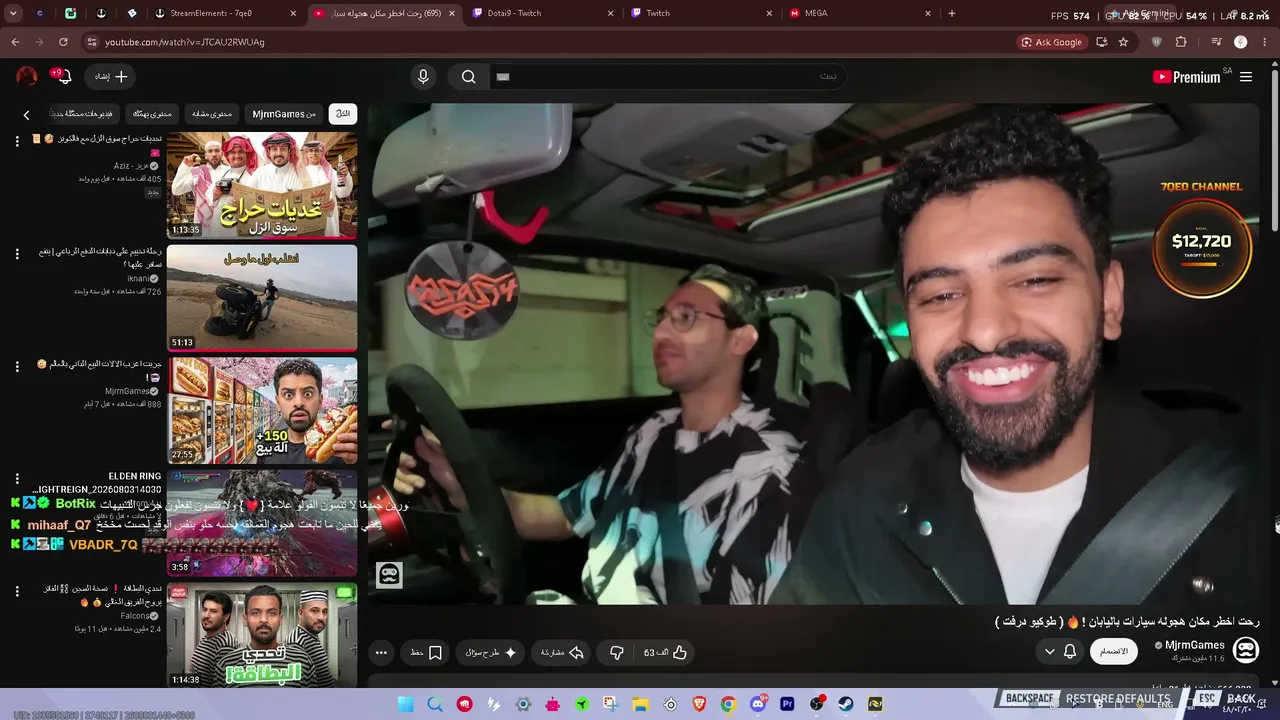Close the MEGA browser tab
This screenshot has height=720, width=1280.
pyautogui.click(x=928, y=13)
